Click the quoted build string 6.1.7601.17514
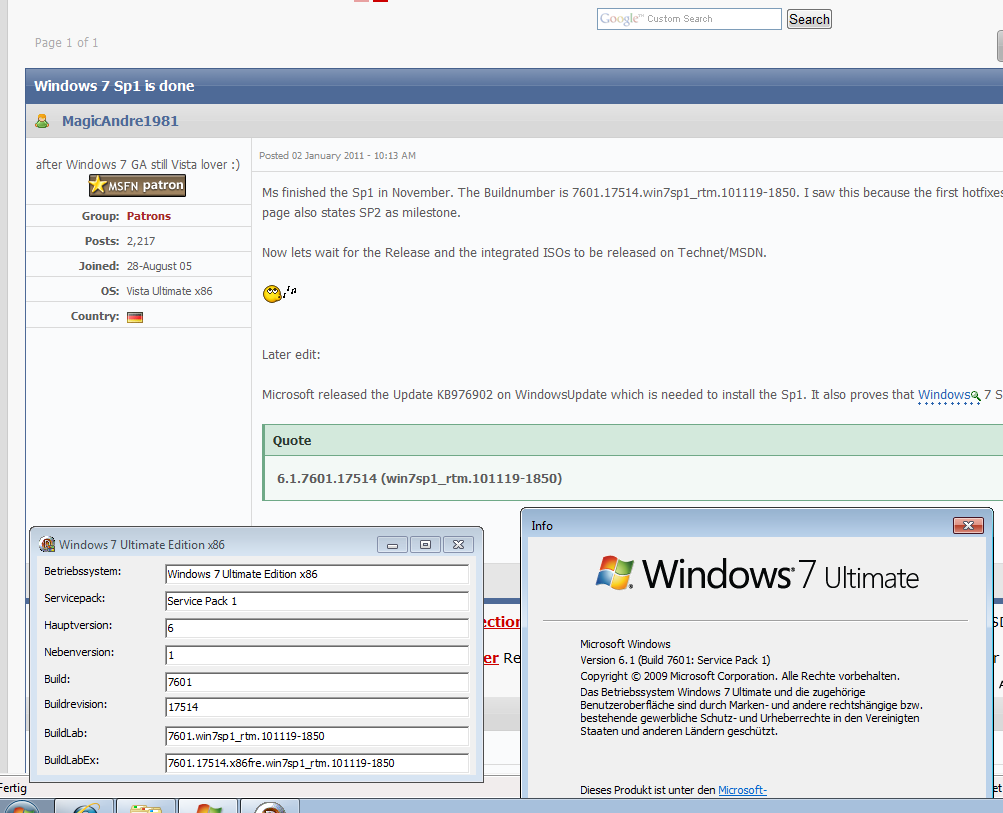 (420, 478)
